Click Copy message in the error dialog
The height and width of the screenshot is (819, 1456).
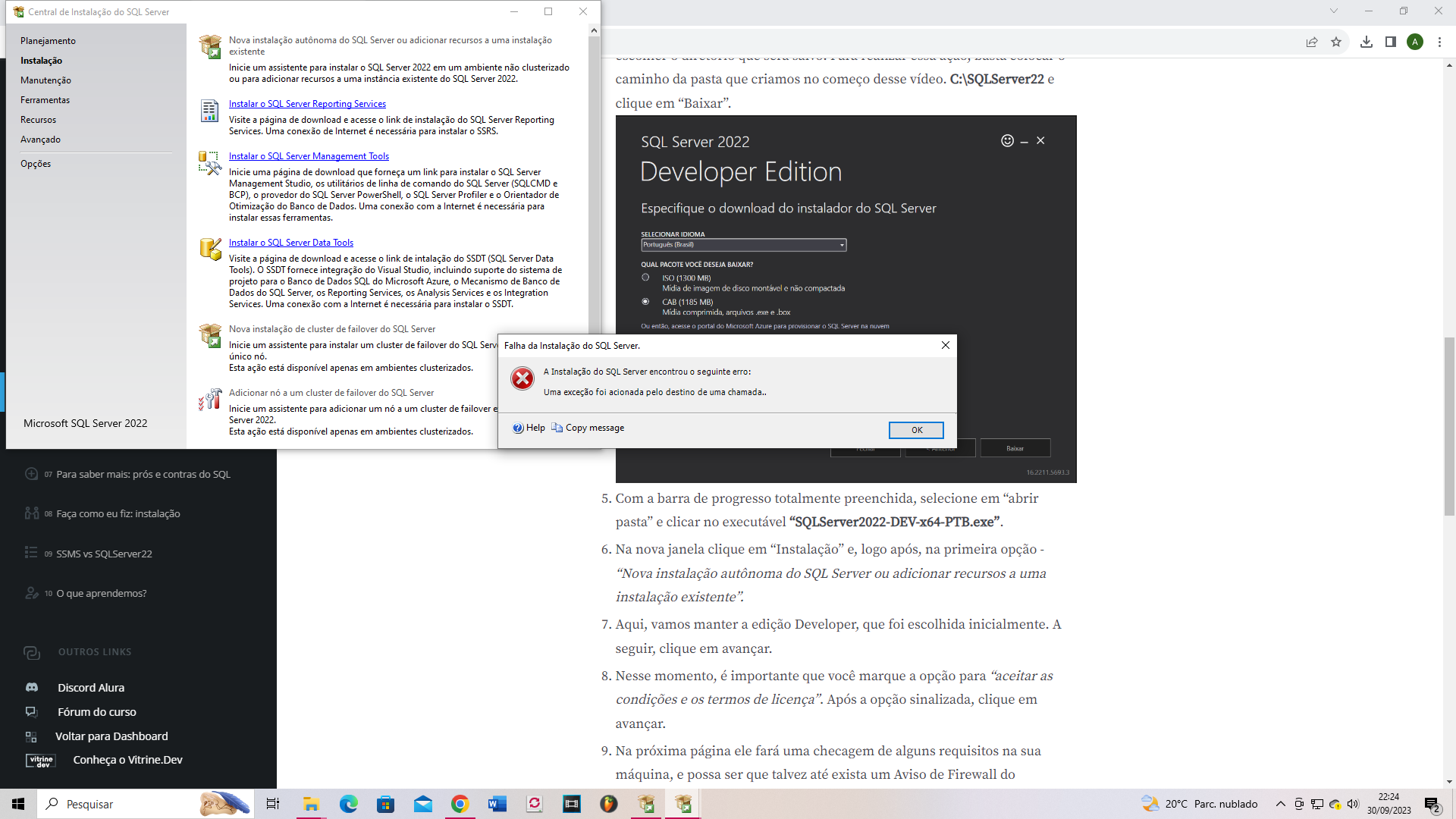pos(595,428)
